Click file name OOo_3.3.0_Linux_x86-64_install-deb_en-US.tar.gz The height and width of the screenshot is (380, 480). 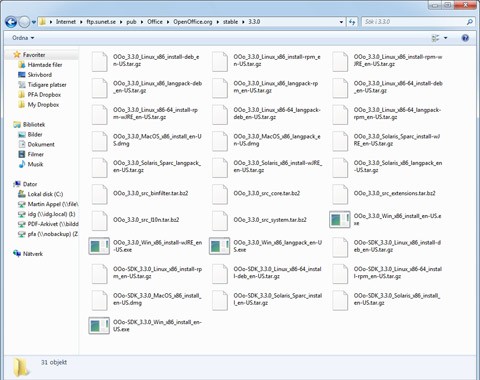(x=398, y=87)
